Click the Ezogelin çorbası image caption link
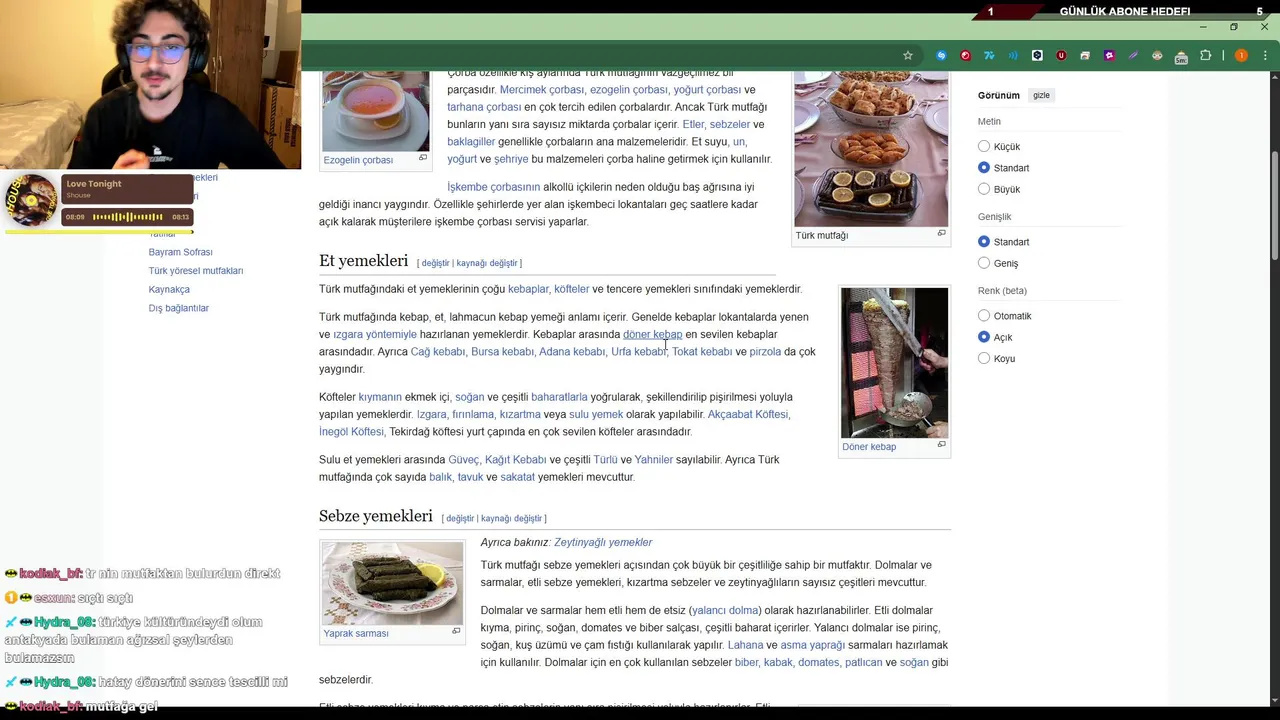The image size is (1280, 720). pos(358,160)
